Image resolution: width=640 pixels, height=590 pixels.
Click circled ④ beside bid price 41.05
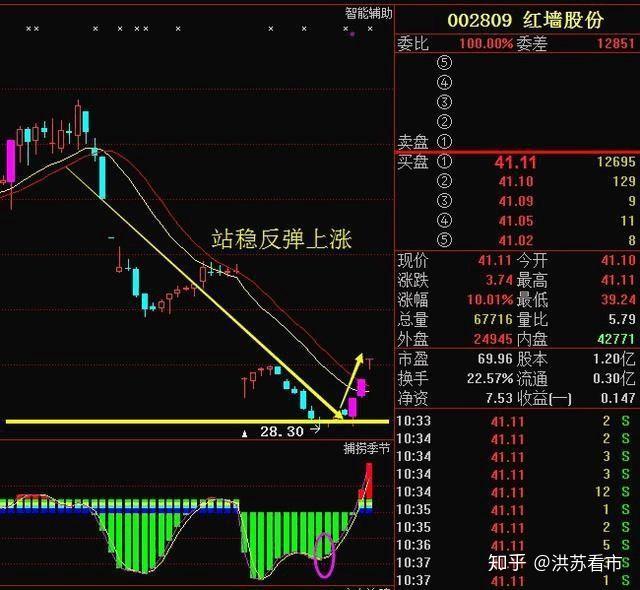444,221
